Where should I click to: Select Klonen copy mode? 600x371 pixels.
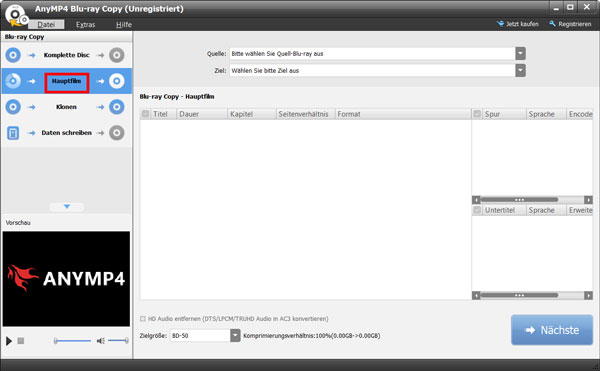click(67, 107)
